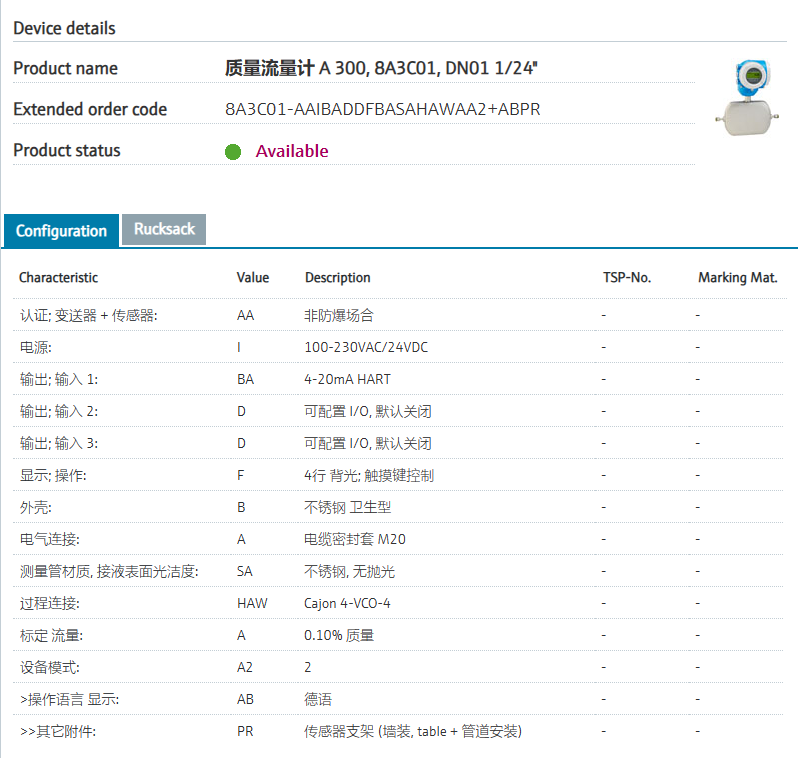
Task: Click the PR accessory value cell
Action: pyautogui.click(x=245, y=732)
